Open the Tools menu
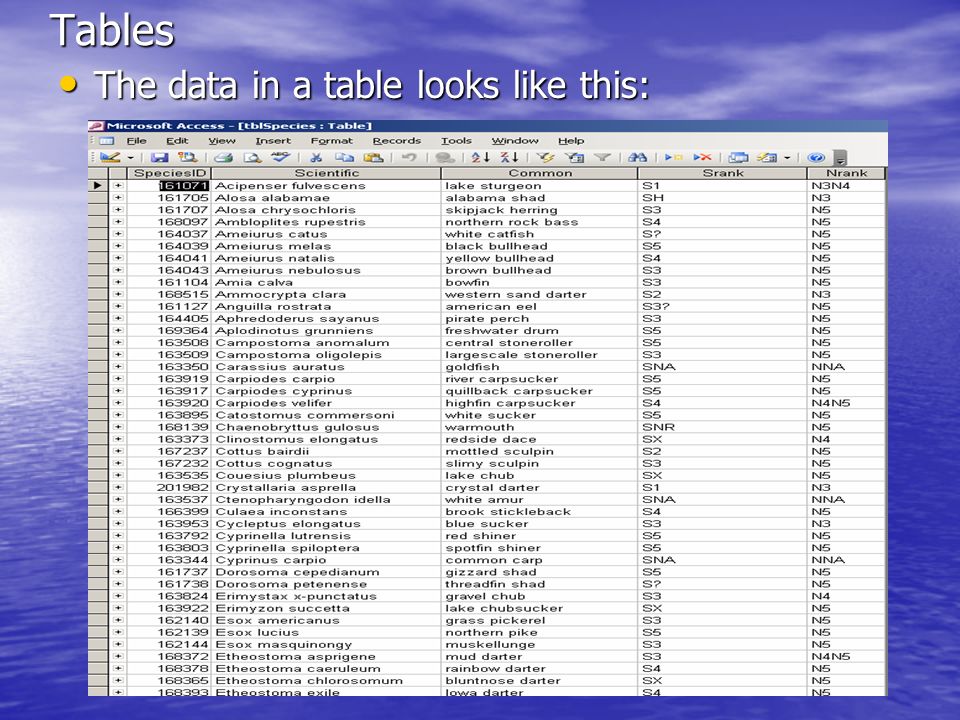Screen dimensions: 960x720 click(x=456, y=141)
